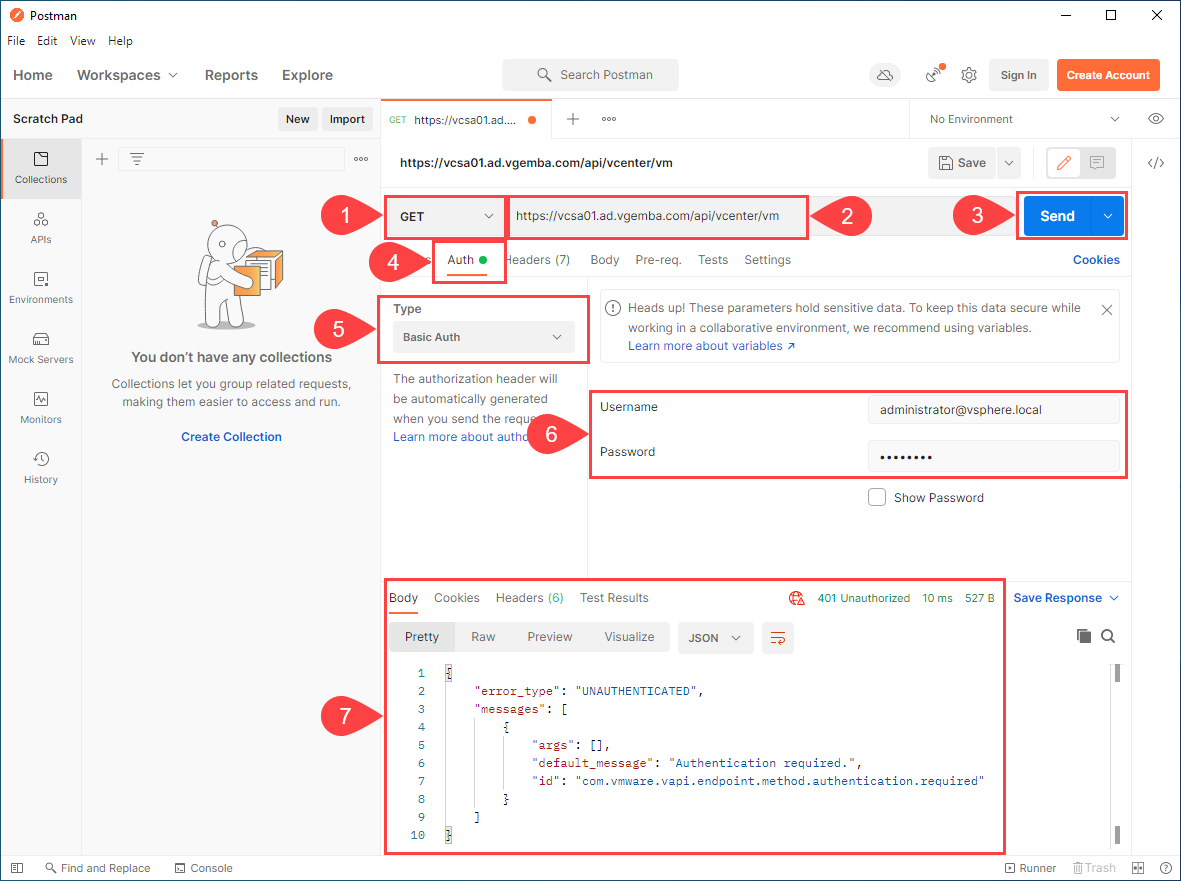Click the Save request button
This screenshot has height=881, width=1181.
[962, 163]
